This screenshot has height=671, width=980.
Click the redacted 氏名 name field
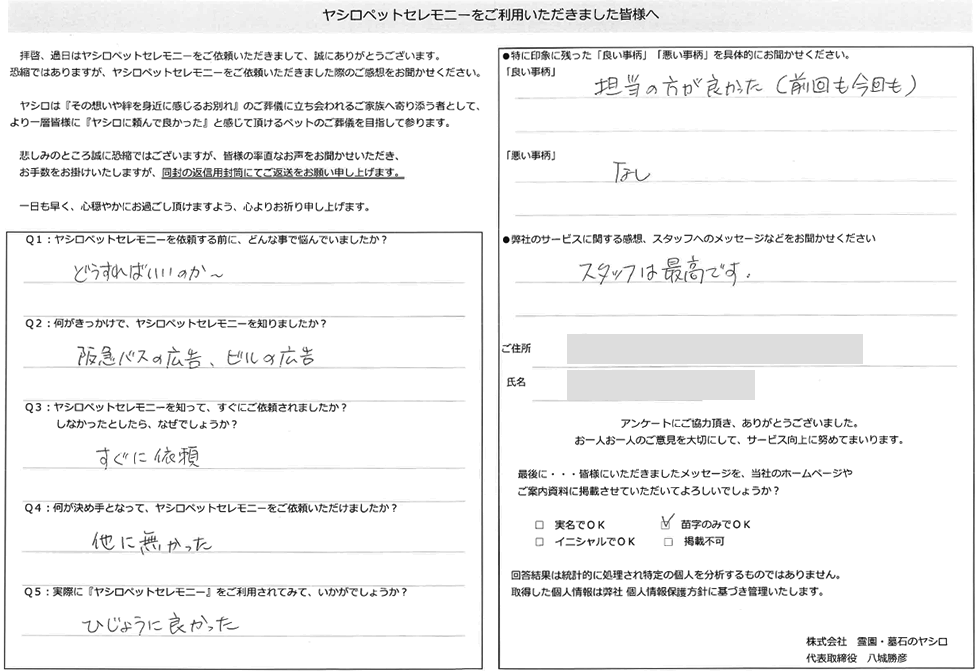coord(660,384)
